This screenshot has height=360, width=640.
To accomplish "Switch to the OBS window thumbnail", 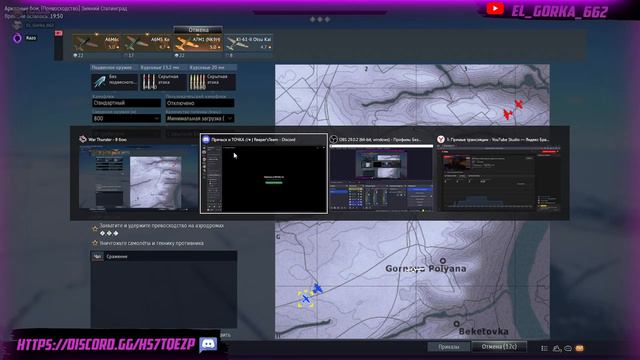I will (381, 178).
